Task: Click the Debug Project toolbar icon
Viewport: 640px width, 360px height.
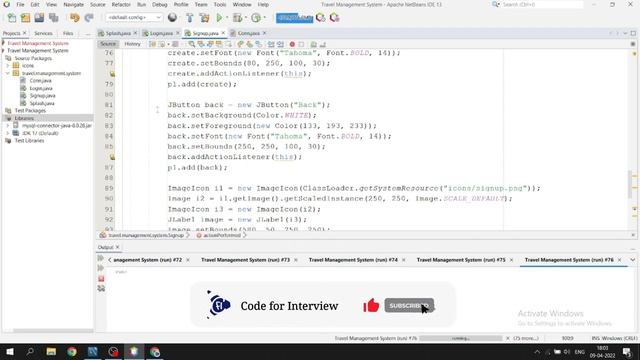Action: point(237,18)
